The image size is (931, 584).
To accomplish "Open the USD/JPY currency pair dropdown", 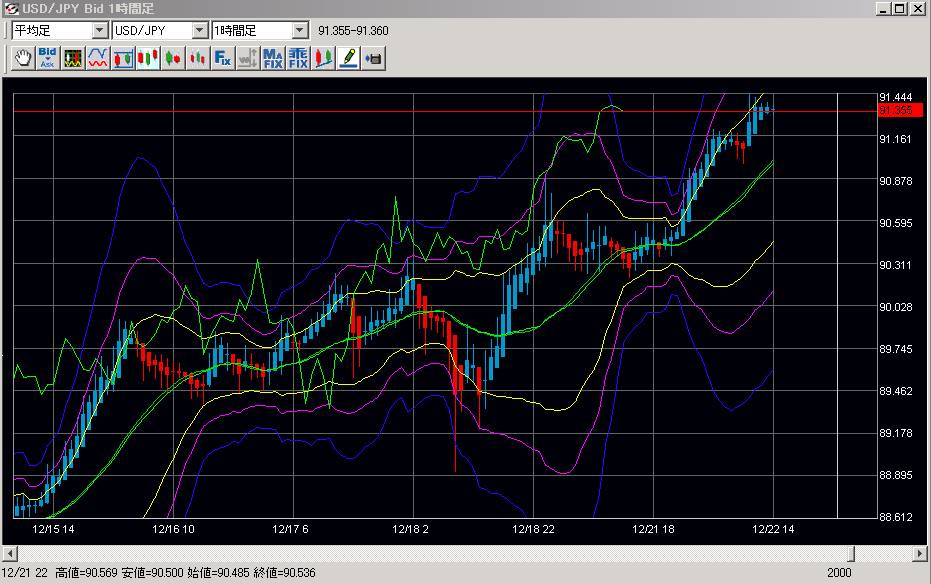I will pyautogui.click(x=200, y=30).
